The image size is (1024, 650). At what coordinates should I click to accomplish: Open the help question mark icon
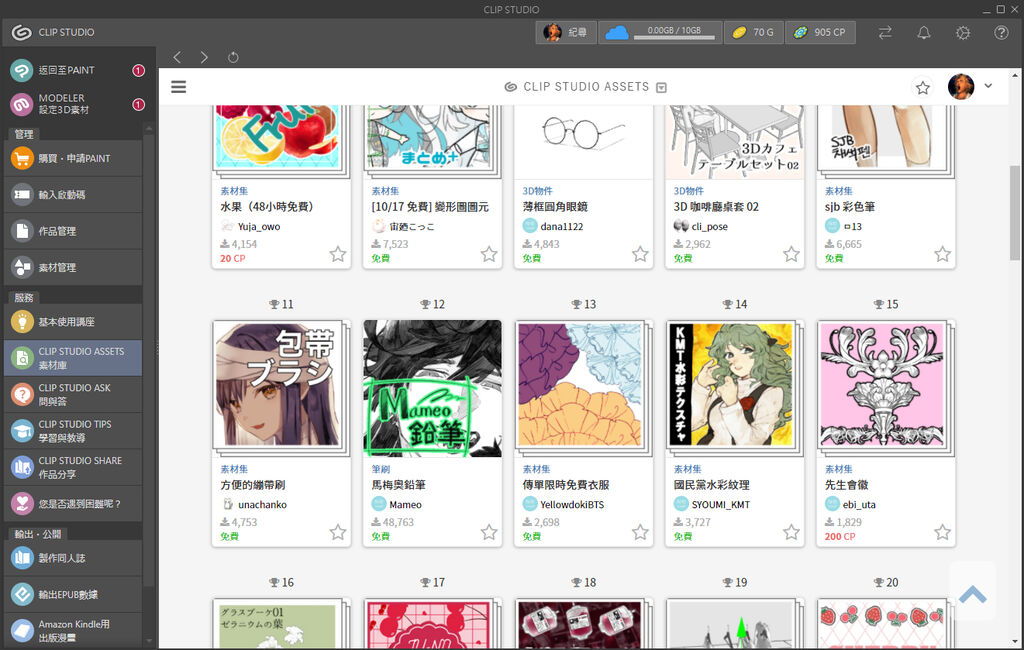pyautogui.click(x=1000, y=33)
